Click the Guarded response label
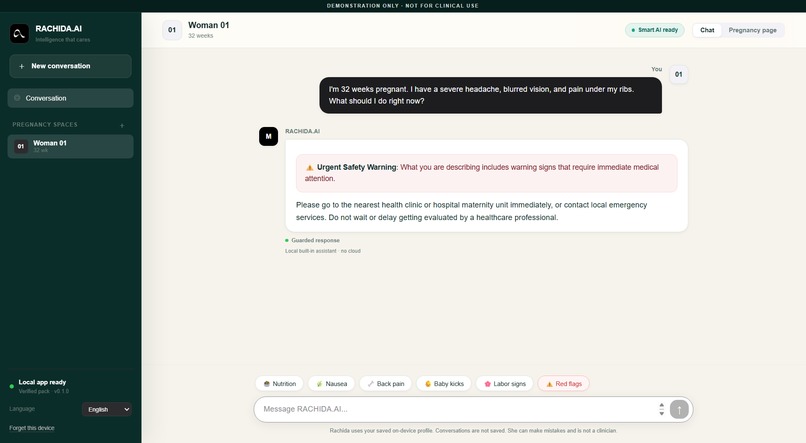806x443 pixels. coord(315,241)
